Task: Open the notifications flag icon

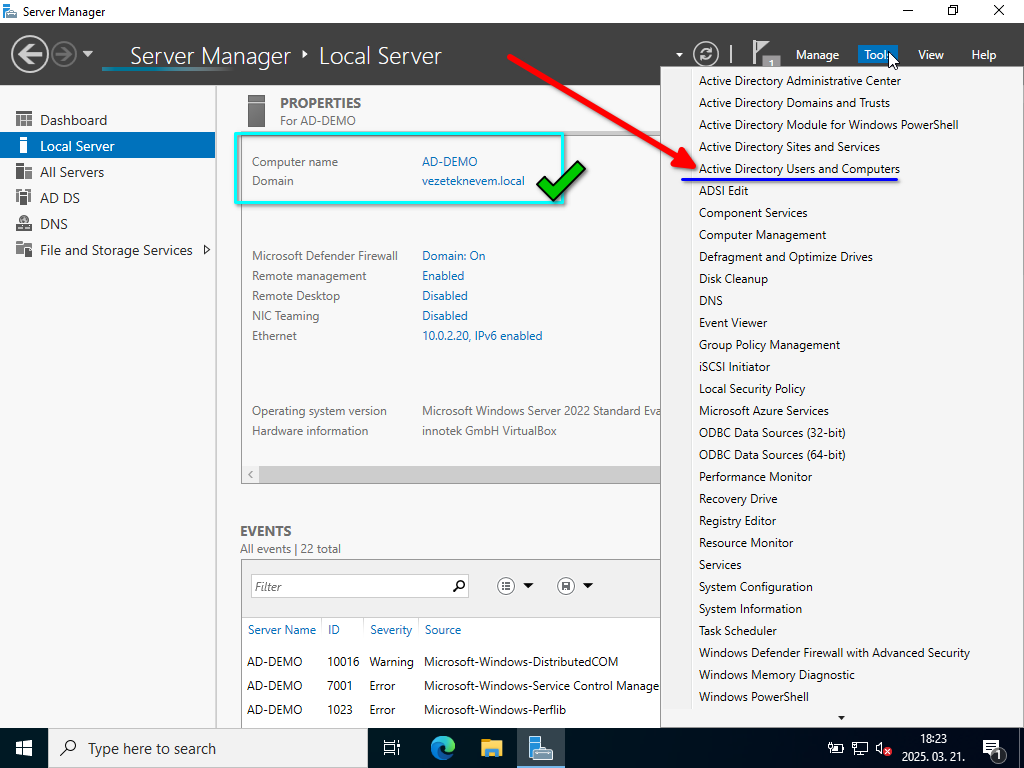Action: pos(765,54)
